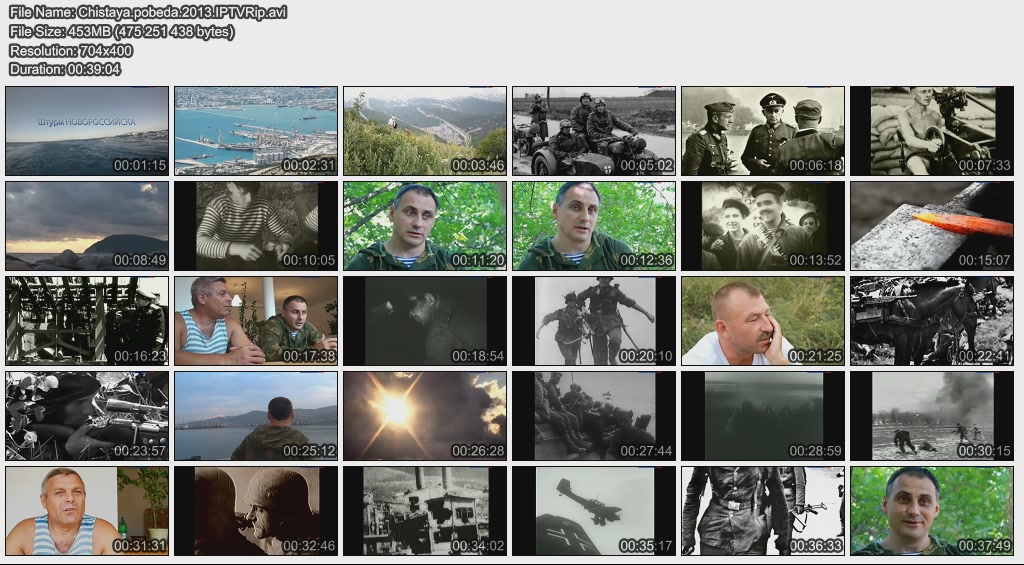Open the bright sun thumbnail at 00:26:28
This screenshot has width=1024, height=565.
(425, 416)
